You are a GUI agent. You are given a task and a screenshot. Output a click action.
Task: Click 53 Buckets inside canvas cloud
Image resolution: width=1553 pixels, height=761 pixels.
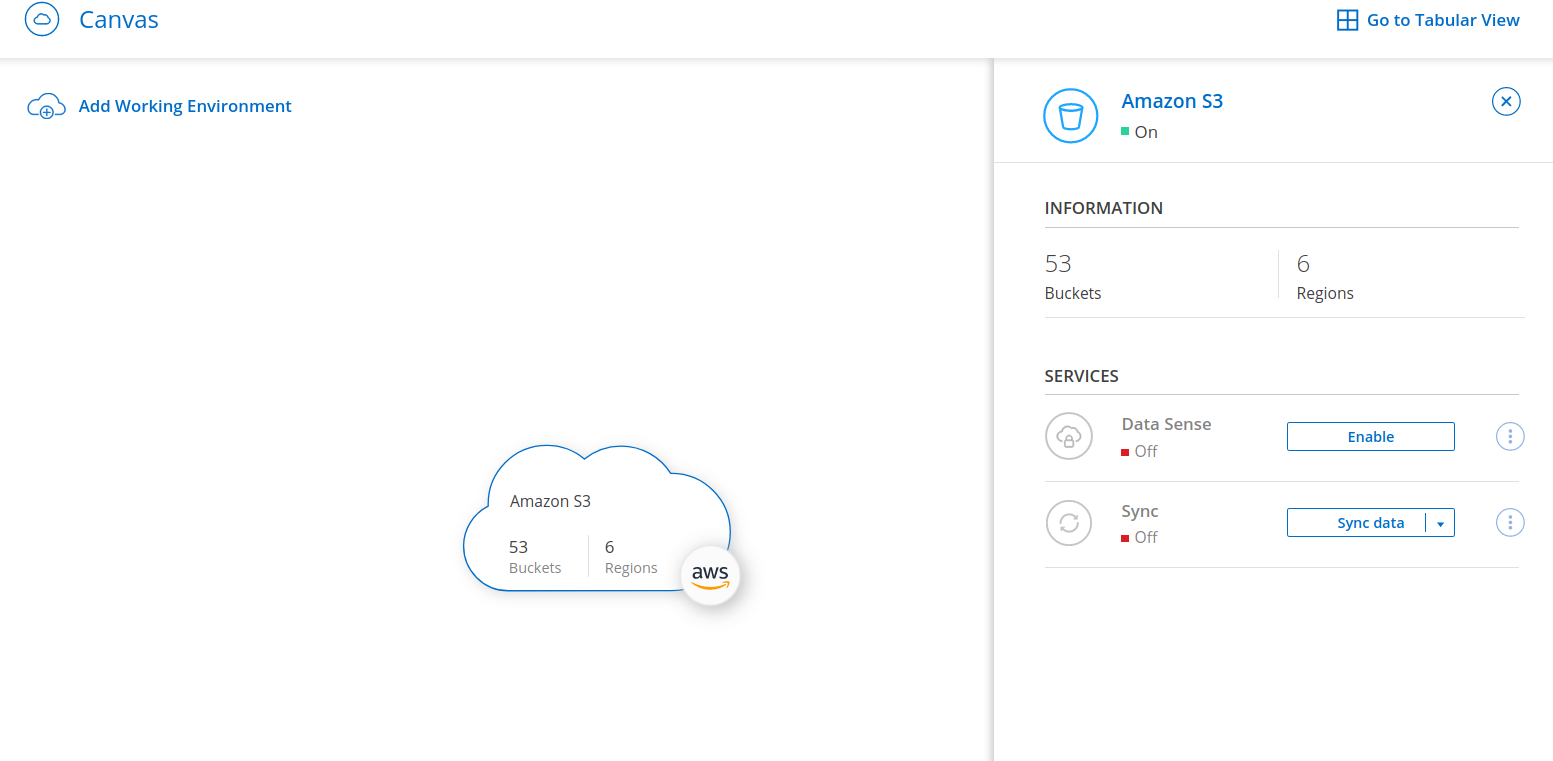[535, 557]
